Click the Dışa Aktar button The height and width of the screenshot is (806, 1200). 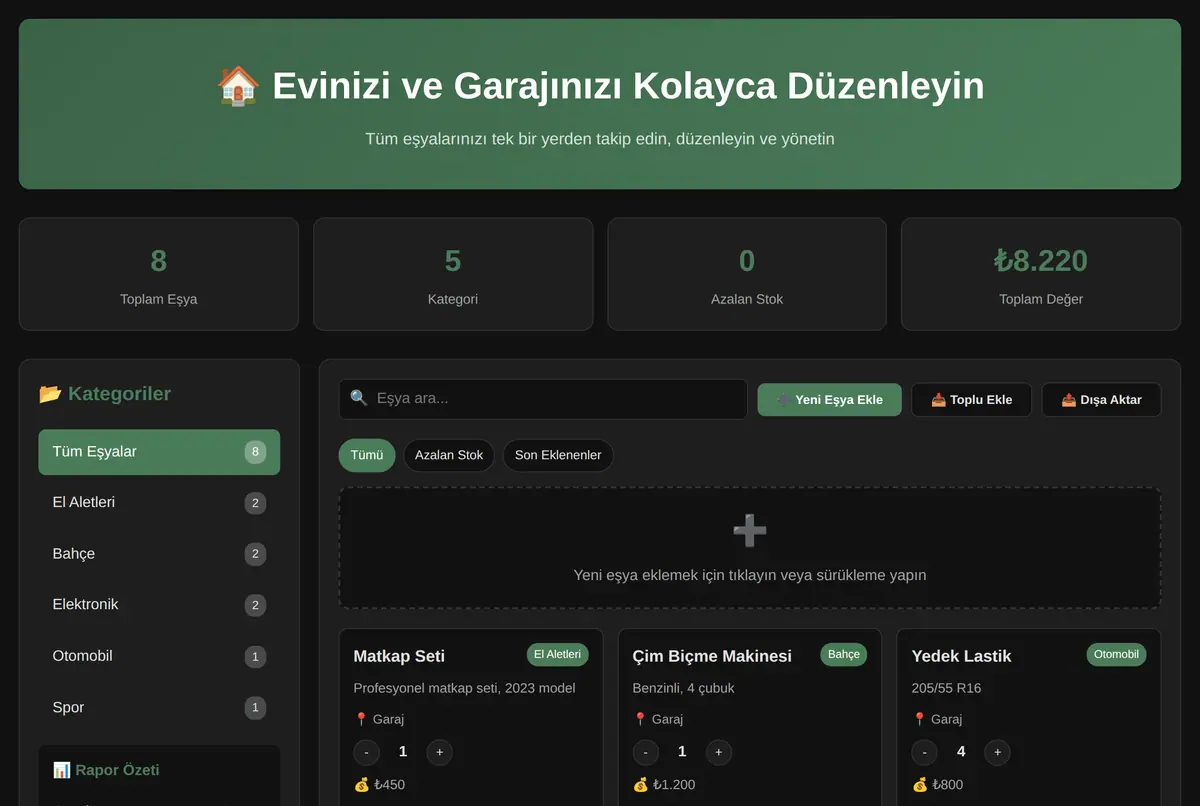[1101, 400]
